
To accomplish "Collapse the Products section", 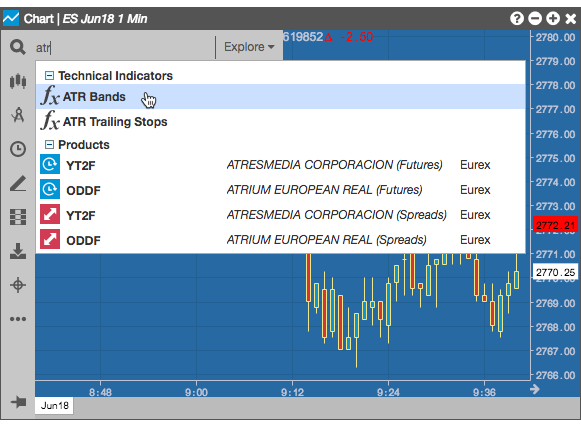I will pyautogui.click(x=49, y=145).
